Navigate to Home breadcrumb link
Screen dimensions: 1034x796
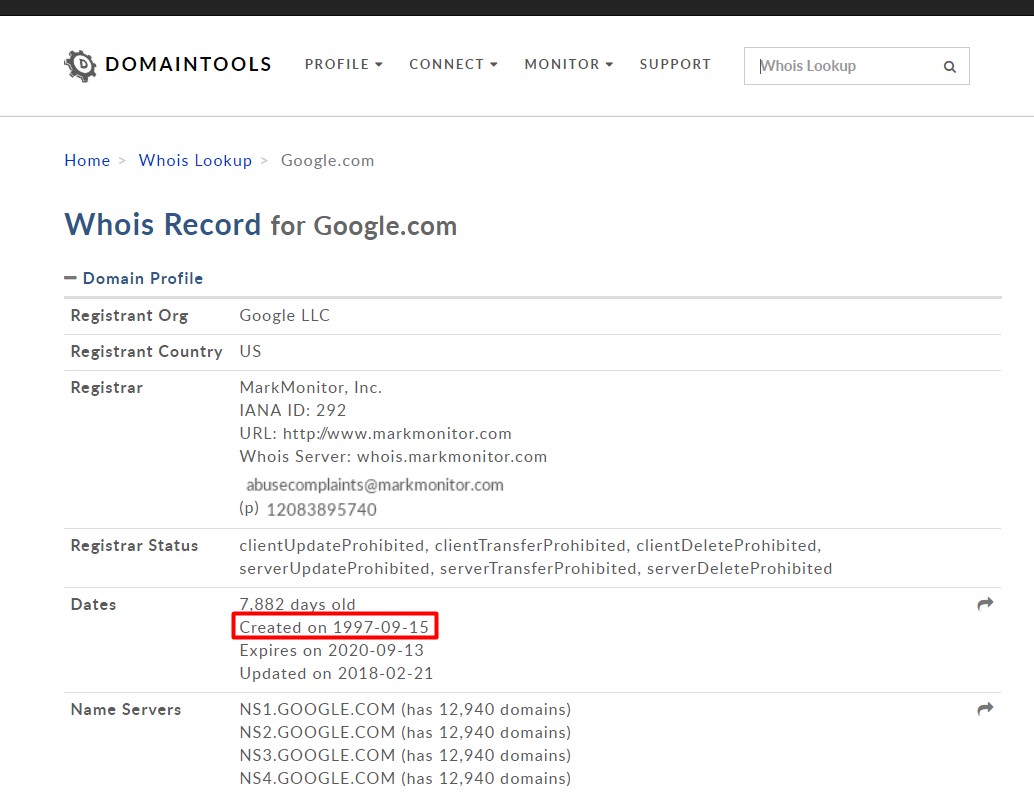87,160
